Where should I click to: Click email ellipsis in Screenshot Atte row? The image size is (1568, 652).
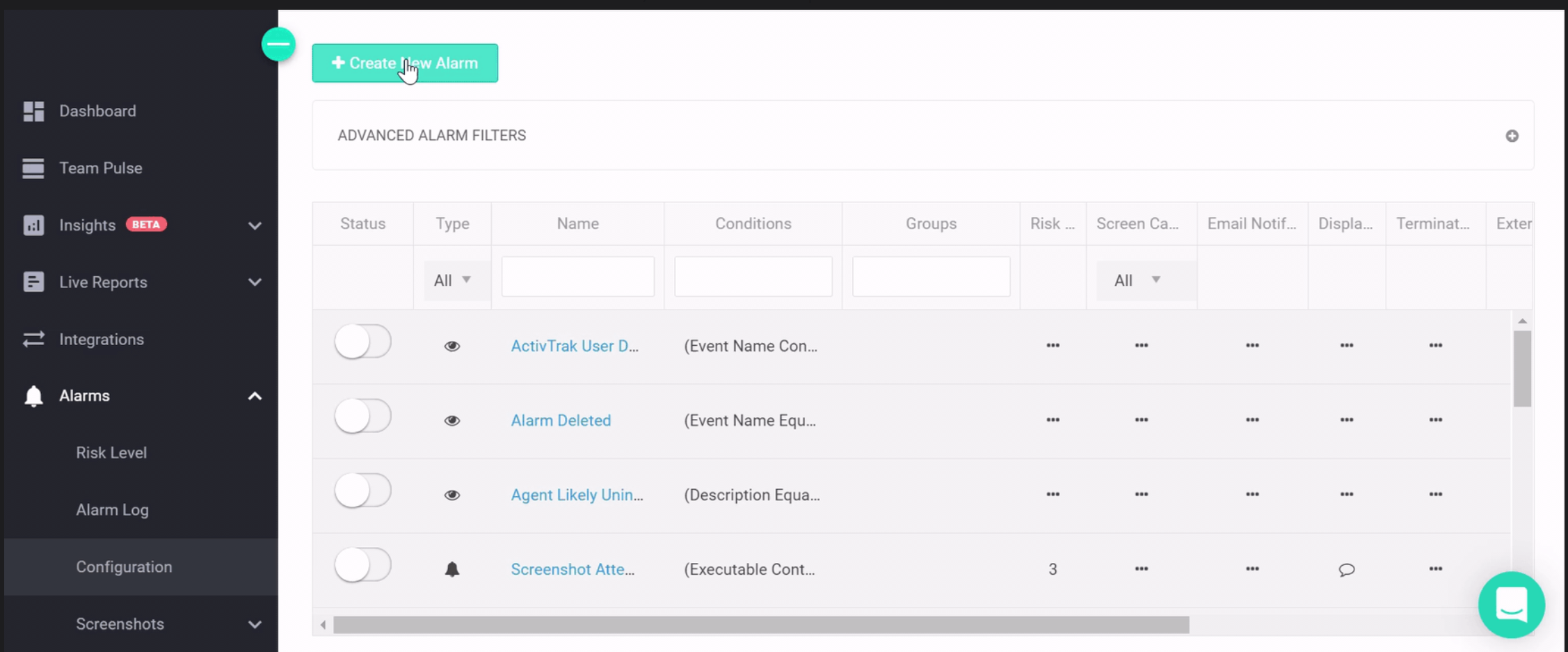pyautogui.click(x=1252, y=568)
